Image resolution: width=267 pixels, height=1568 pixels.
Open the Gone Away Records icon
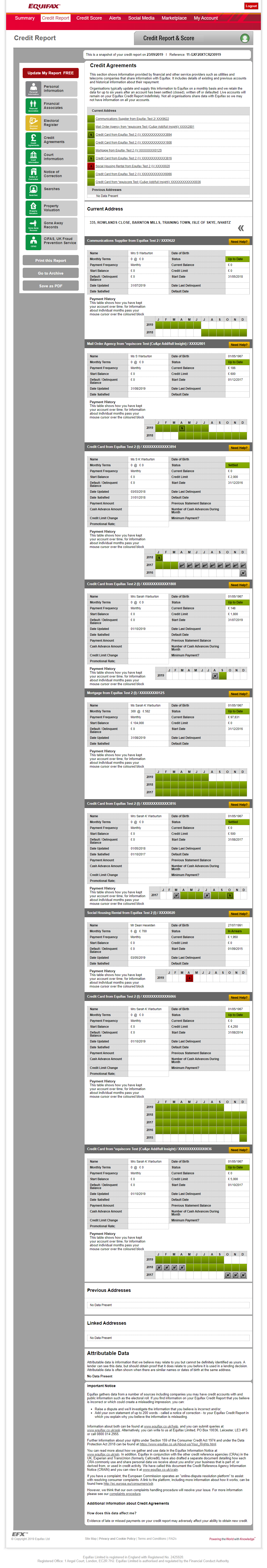tap(33, 225)
